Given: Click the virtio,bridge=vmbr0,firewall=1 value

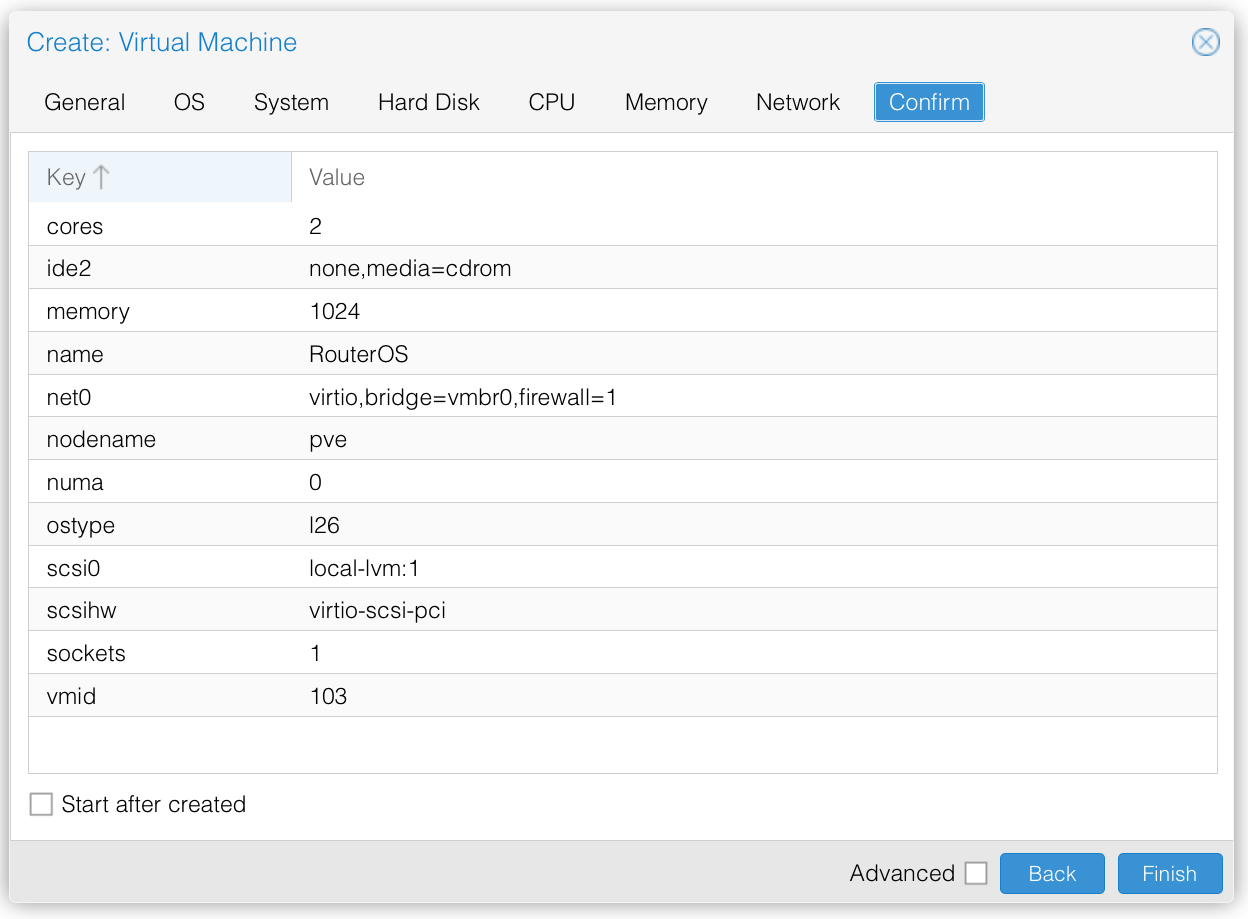Looking at the screenshot, I should (463, 398).
